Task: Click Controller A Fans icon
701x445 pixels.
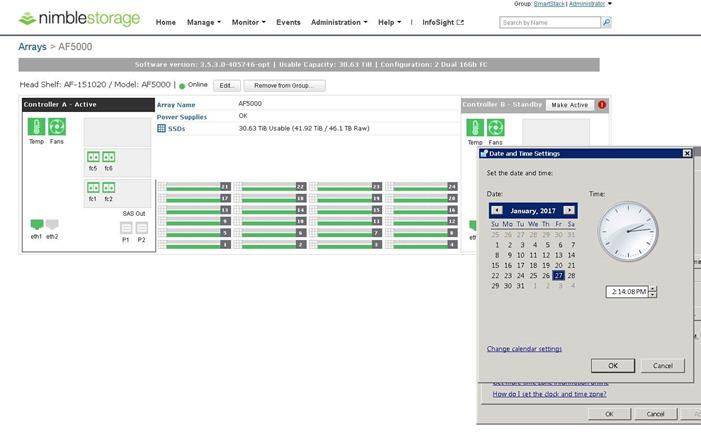Action: [57, 127]
